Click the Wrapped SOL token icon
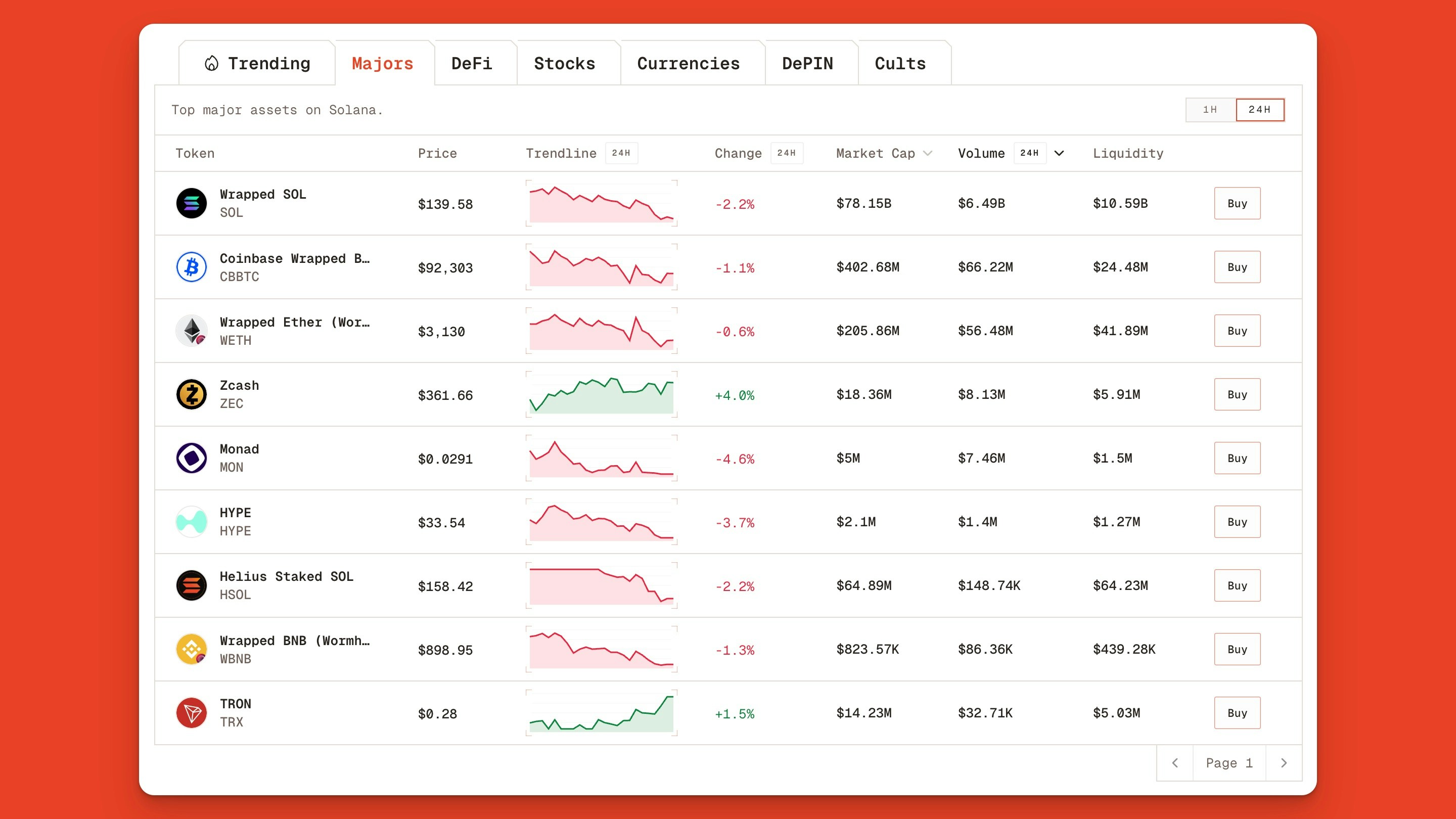Viewport: 1456px width, 819px height. (192, 203)
